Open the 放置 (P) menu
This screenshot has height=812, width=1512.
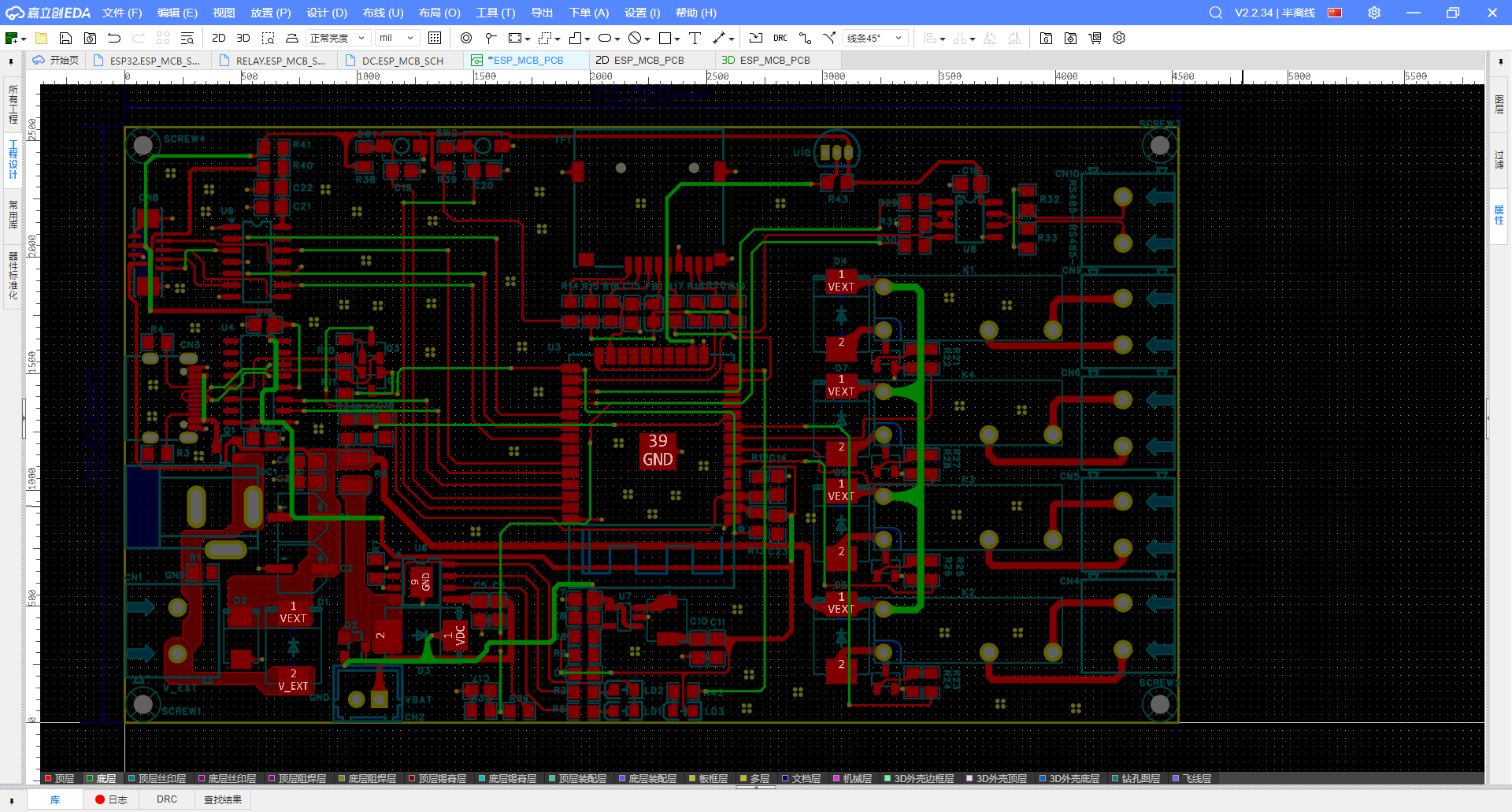(271, 13)
